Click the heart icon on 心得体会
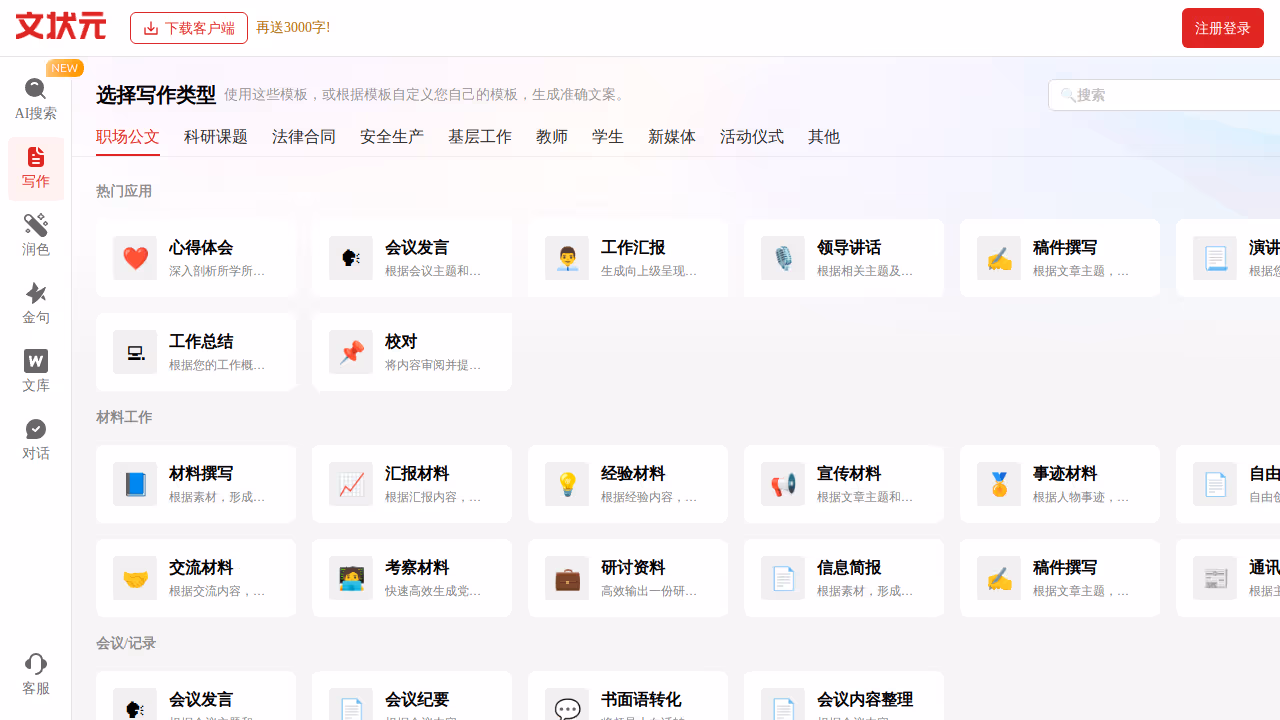 (135, 258)
